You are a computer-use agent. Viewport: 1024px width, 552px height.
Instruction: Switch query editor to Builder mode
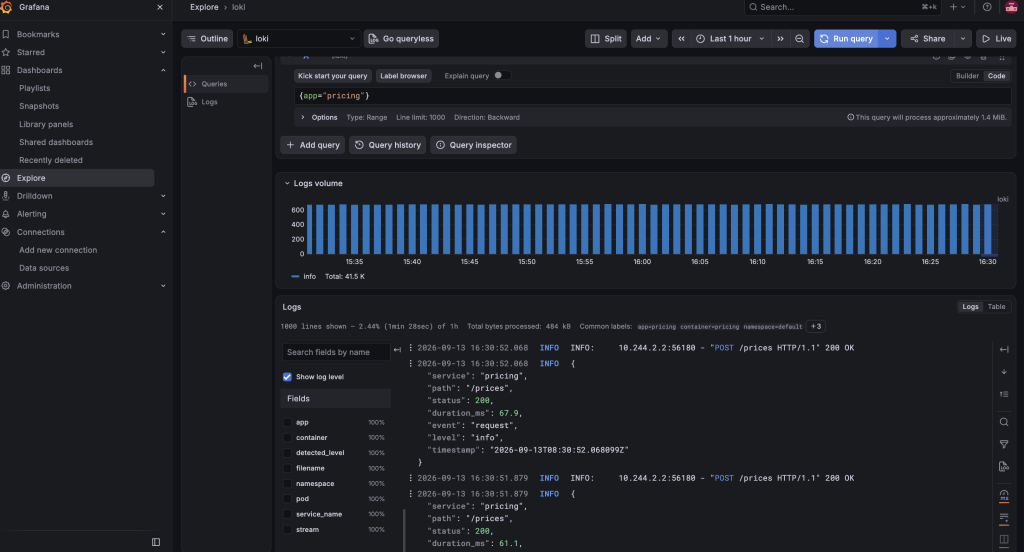point(967,76)
